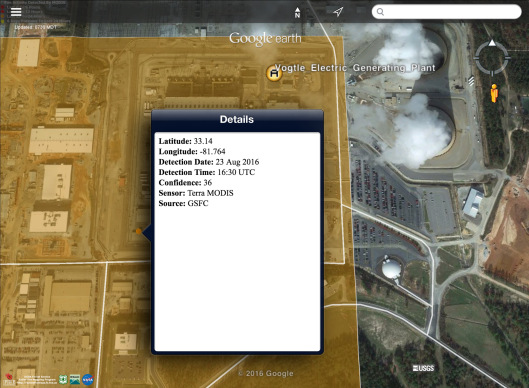529x388 pixels.
Task: Tap the red fire program logo
Action: pyautogui.click(x=9, y=380)
